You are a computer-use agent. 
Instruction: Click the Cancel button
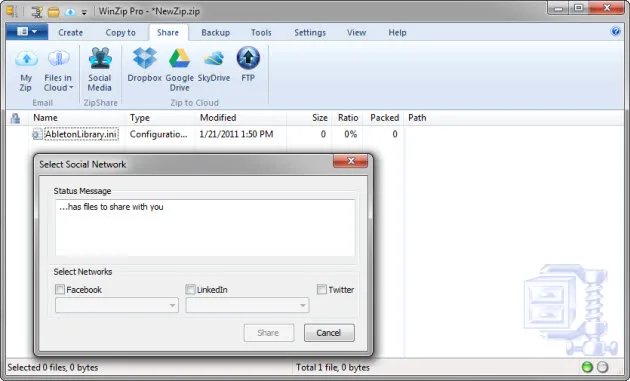pyautogui.click(x=329, y=333)
